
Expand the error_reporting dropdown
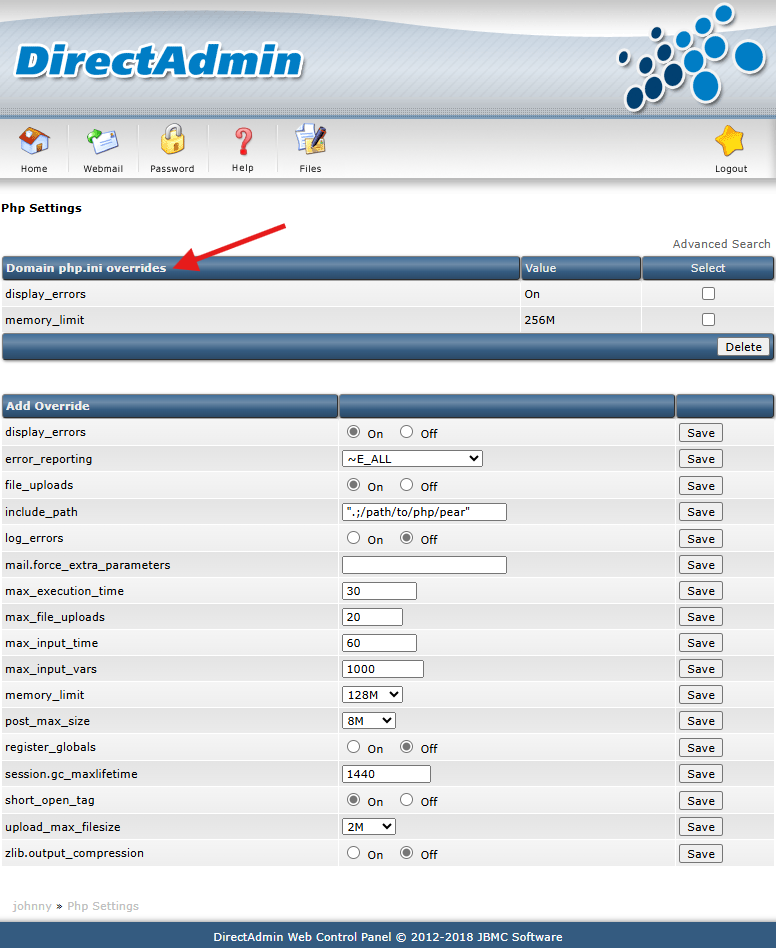pyautogui.click(x=412, y=459)
